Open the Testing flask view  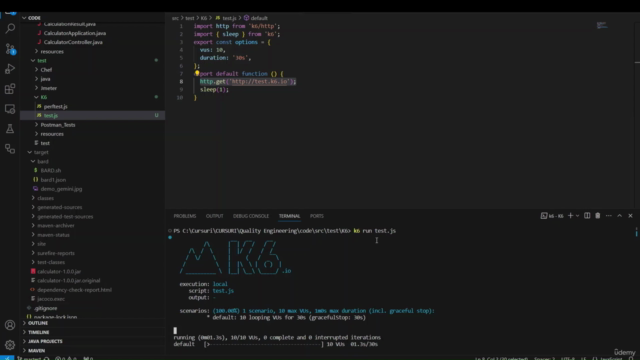[10, 129]
